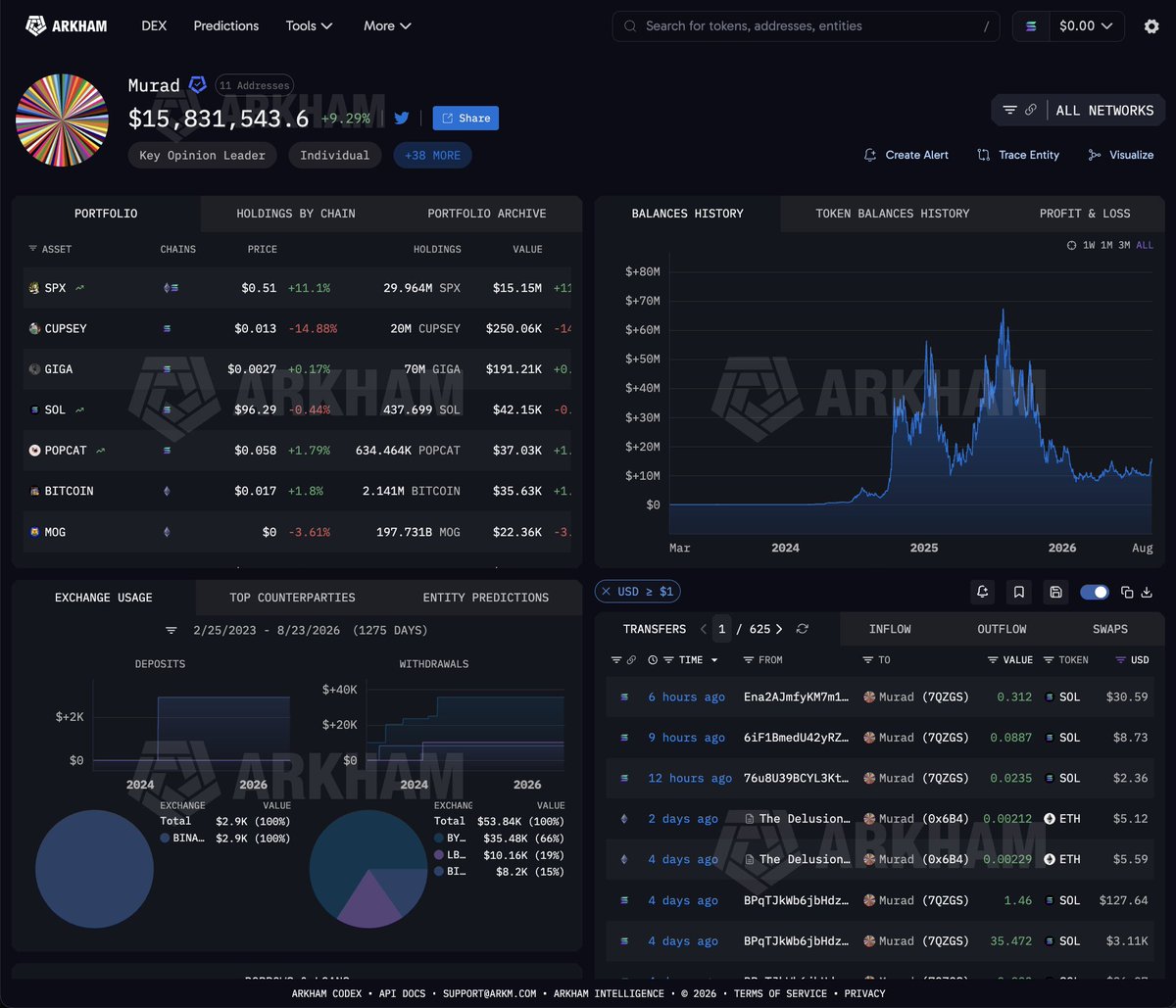The image size is (1176, 1008).
Task: Click the purple filter icon beside USD
Action: 1121,659
